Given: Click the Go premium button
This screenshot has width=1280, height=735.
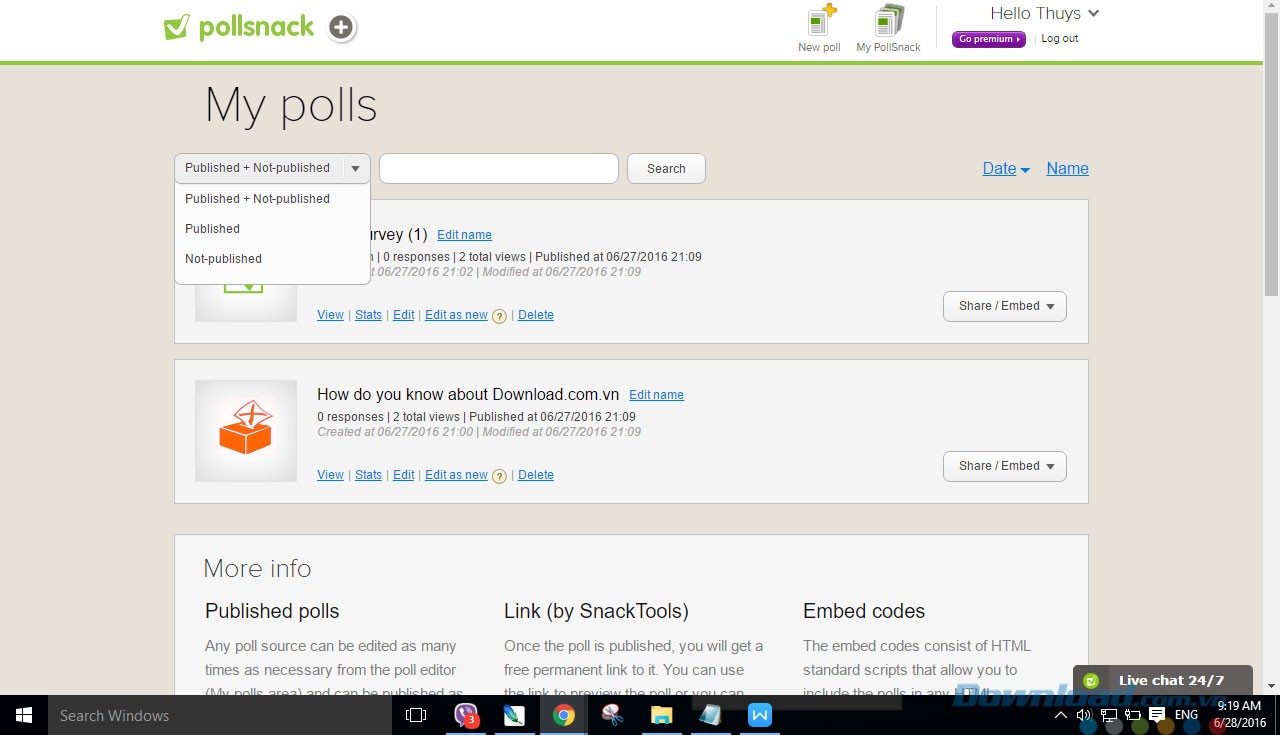Looking at the screenshot, I should (988, 39).
